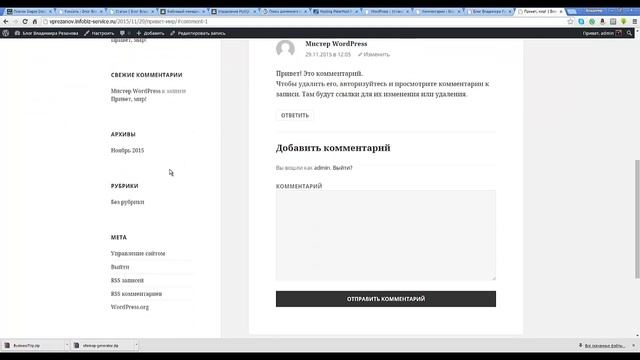
Task: Click the green round extension icon
Action: coord(592,22)
